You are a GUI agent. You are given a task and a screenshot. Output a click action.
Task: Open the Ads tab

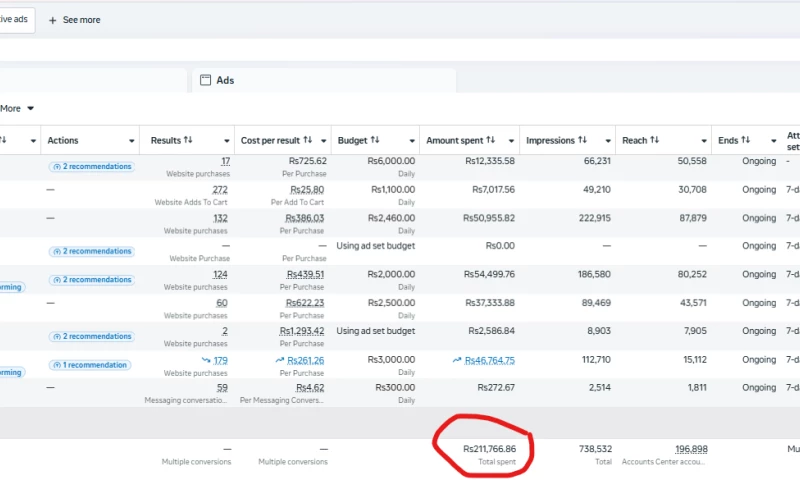point(324,80)
